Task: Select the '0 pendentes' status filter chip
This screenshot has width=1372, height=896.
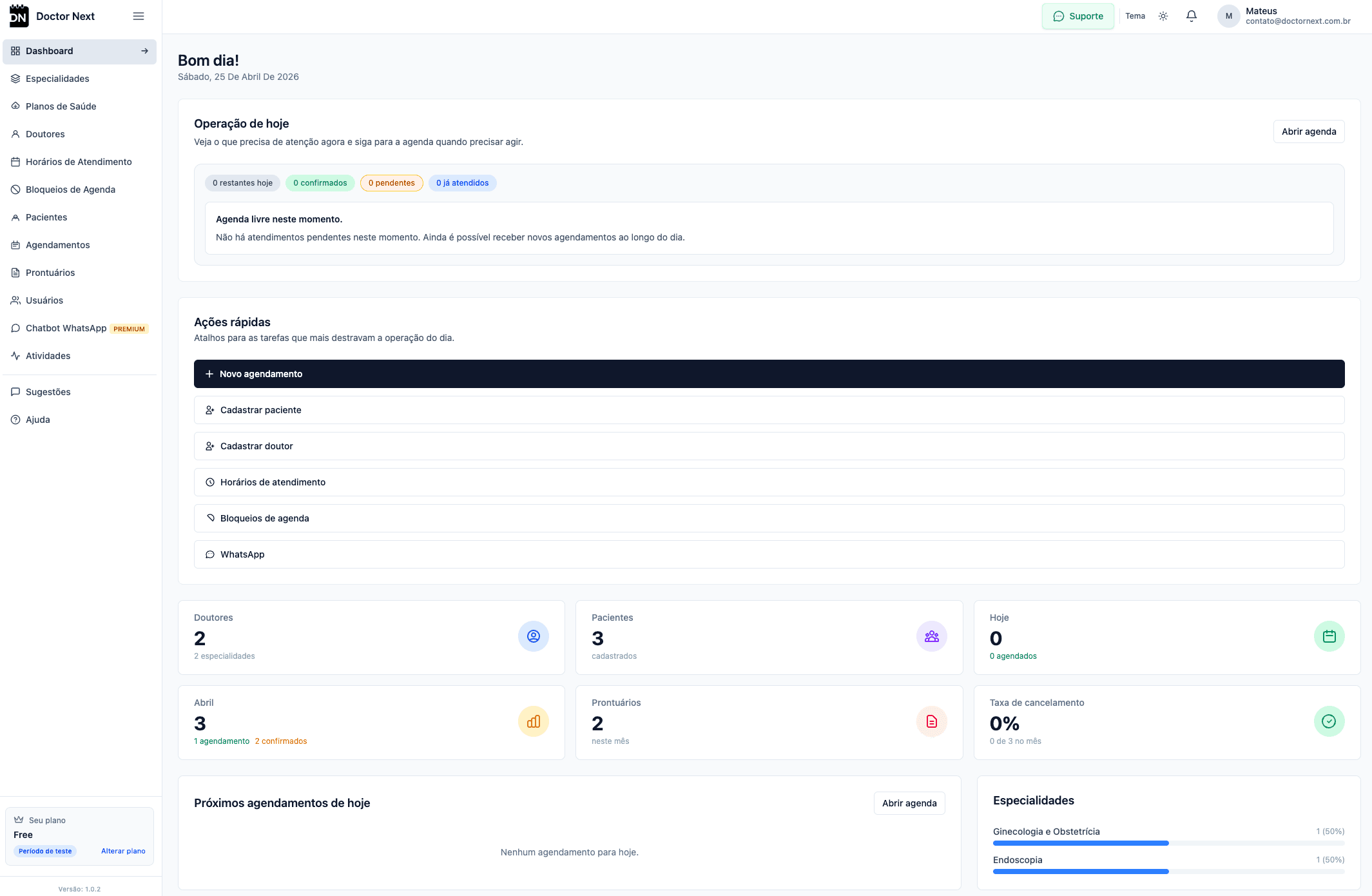Action: (391, 183)
